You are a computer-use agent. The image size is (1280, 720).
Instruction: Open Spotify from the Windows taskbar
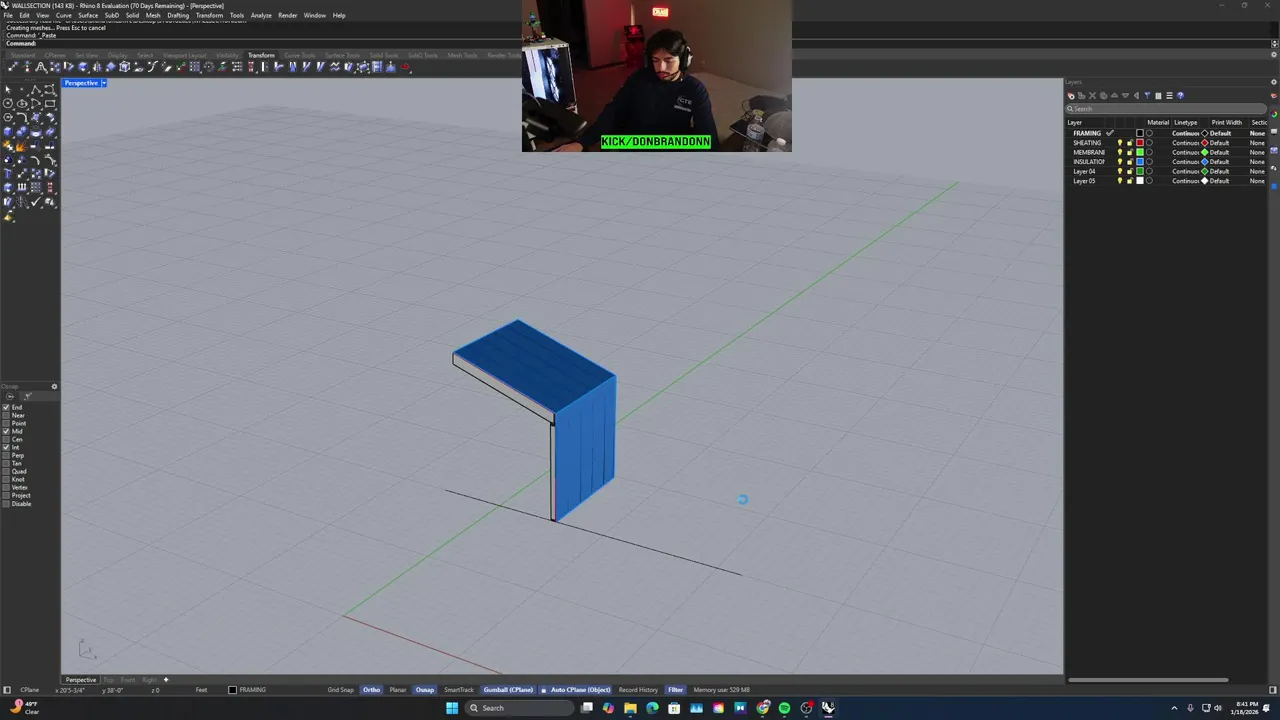[x=784, y=708]
